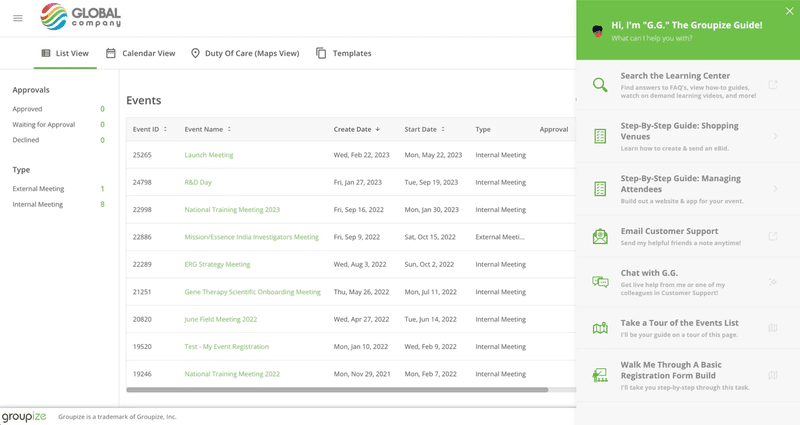Open the hamburger navigation menu

coord(18,18)
